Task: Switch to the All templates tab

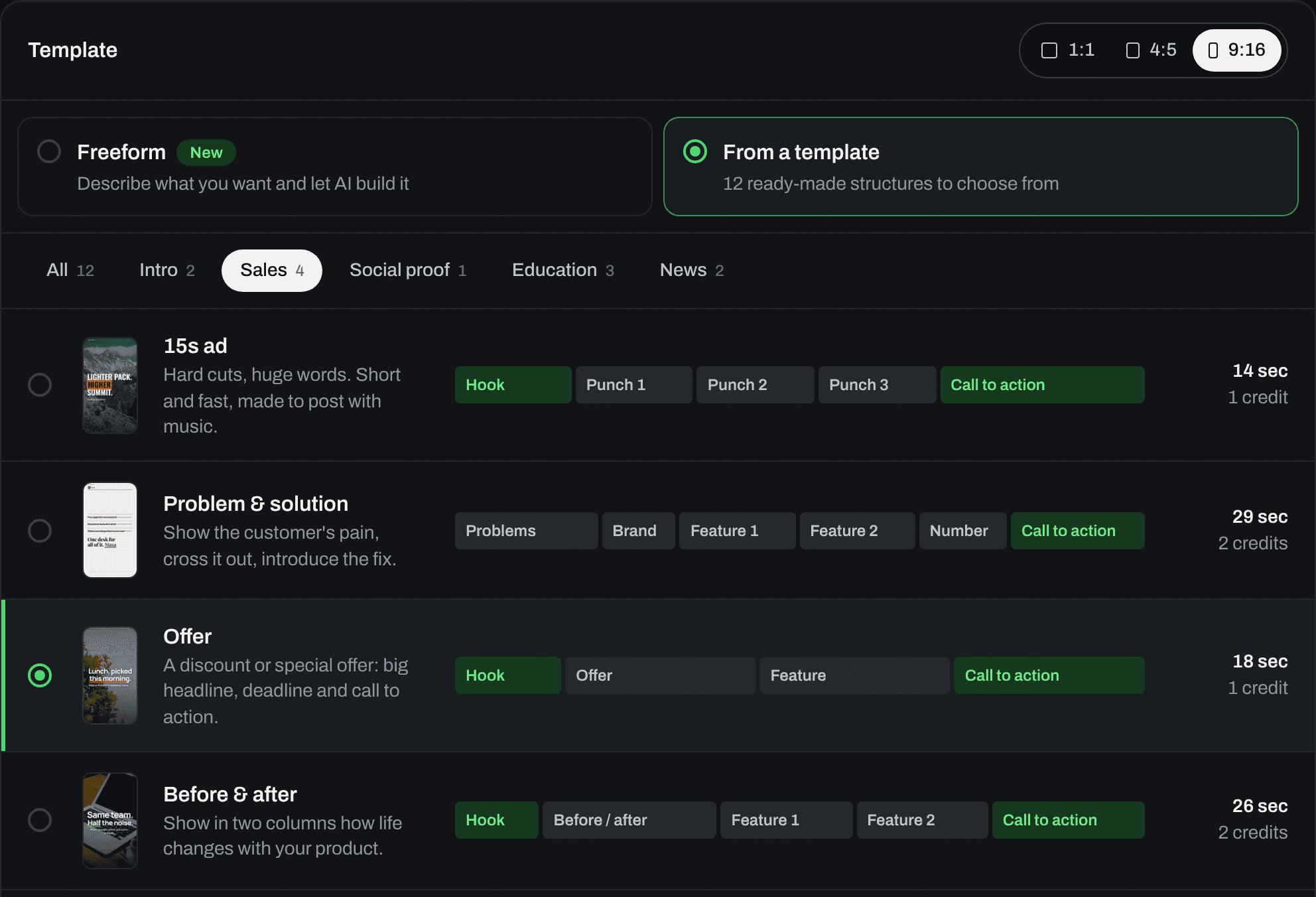Action: tap(70, 270)
